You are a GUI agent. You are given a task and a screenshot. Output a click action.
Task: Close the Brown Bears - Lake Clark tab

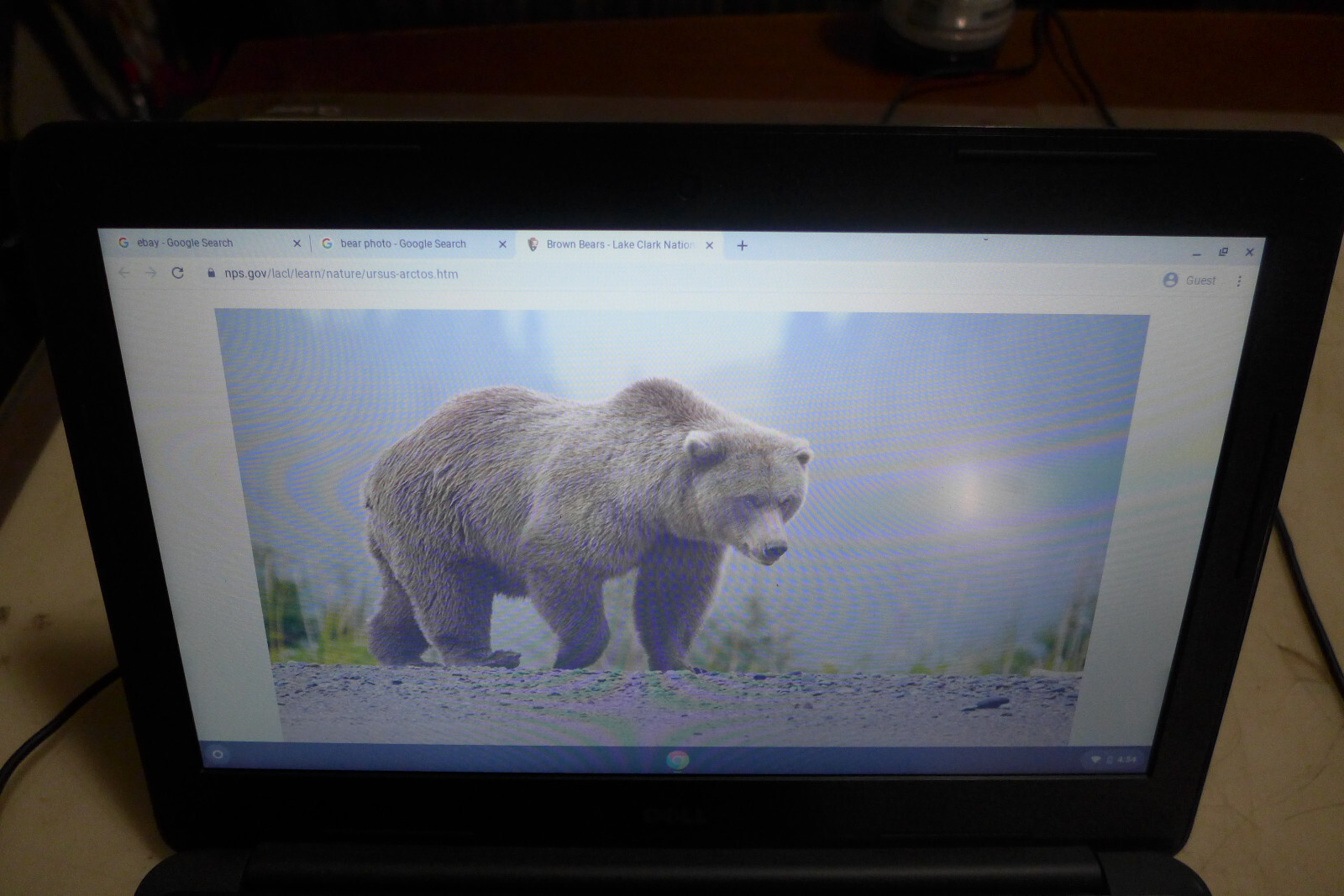click(709, 245)
